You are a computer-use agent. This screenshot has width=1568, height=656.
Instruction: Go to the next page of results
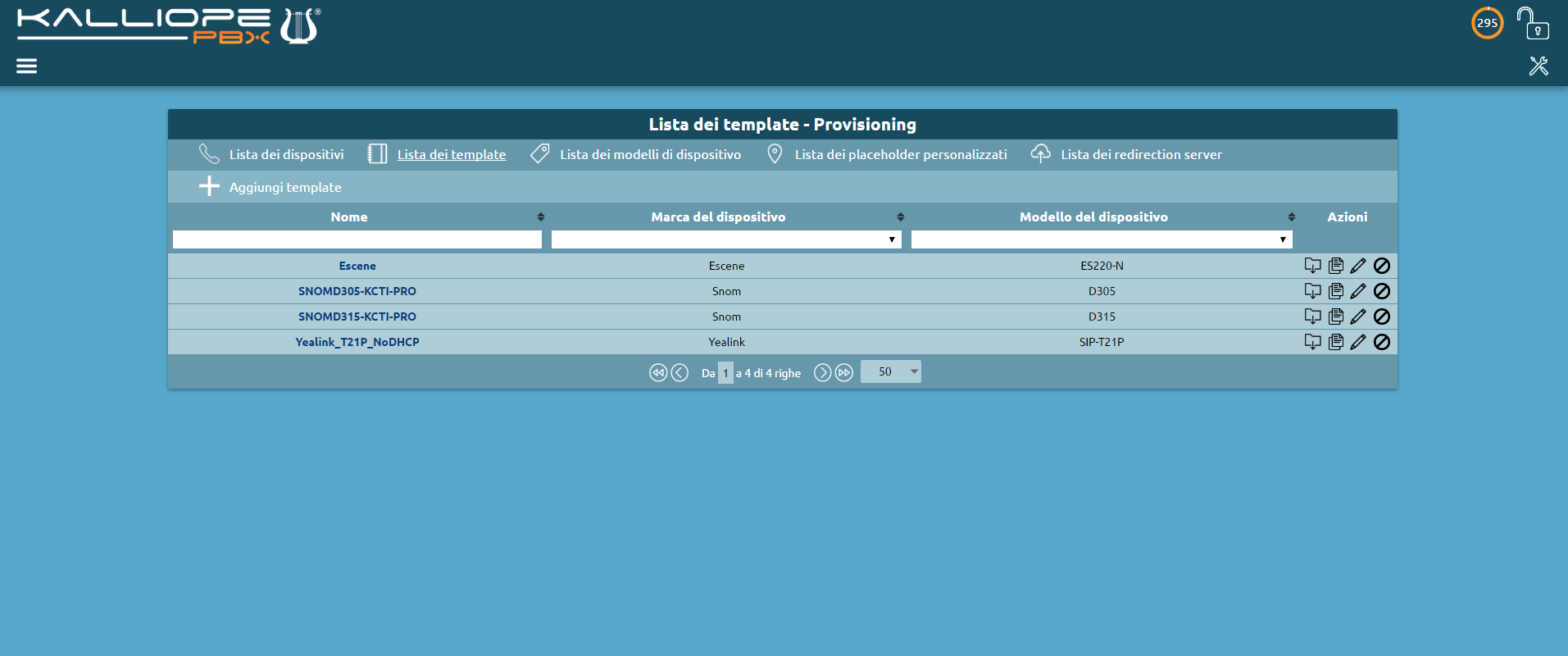click(823, 372)
